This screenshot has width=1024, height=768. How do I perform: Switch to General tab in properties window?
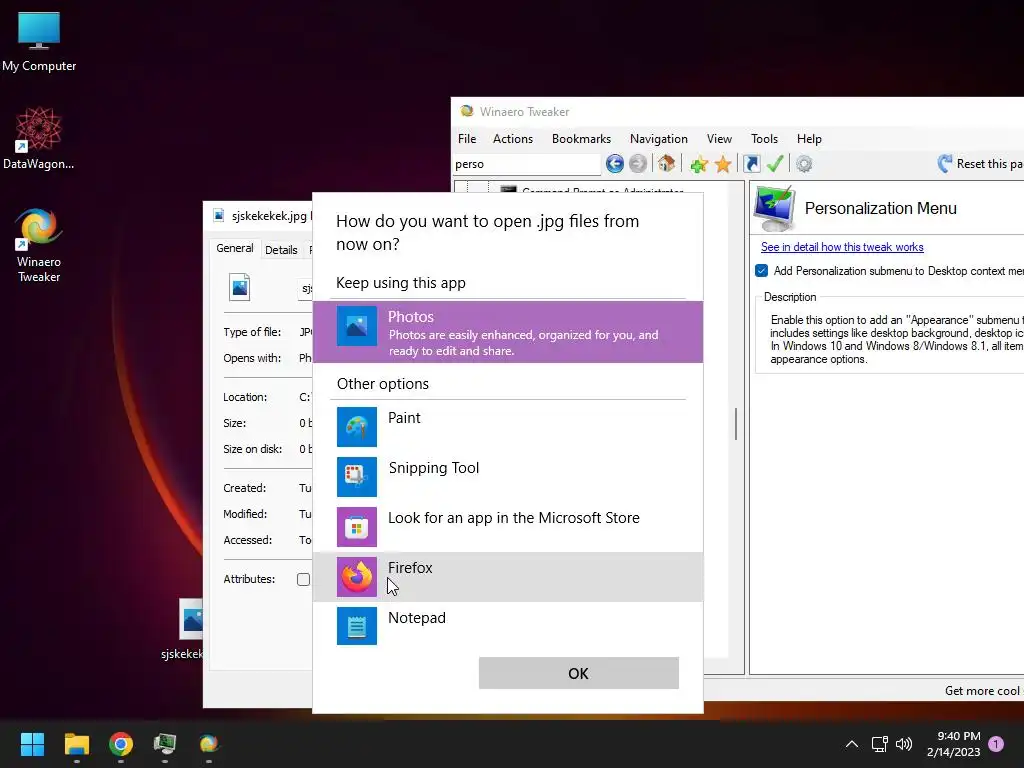pyautogui.click(x=234, y=248)
